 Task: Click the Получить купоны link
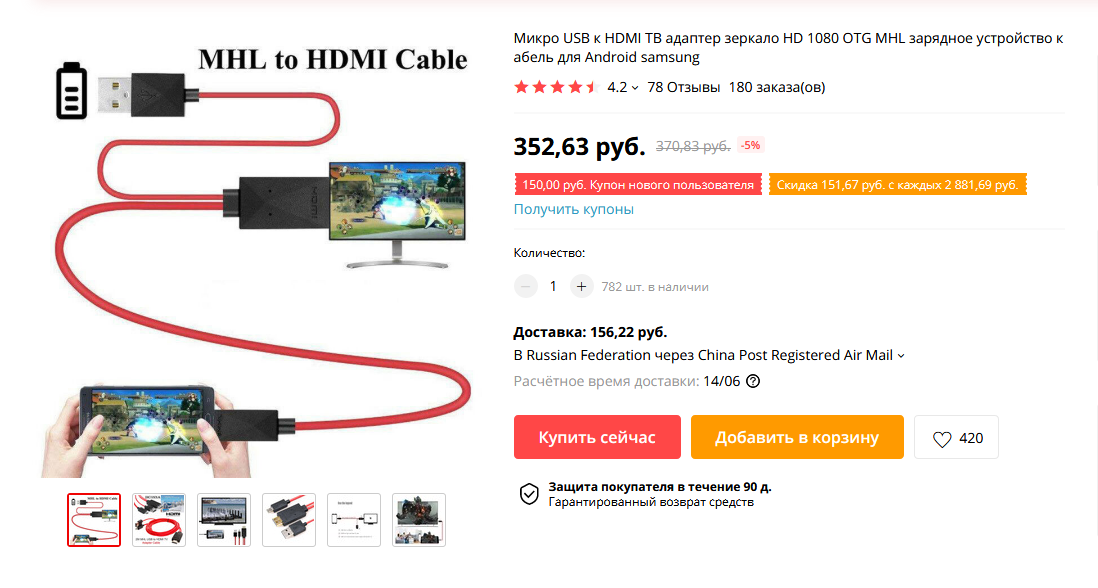[574, 209]
